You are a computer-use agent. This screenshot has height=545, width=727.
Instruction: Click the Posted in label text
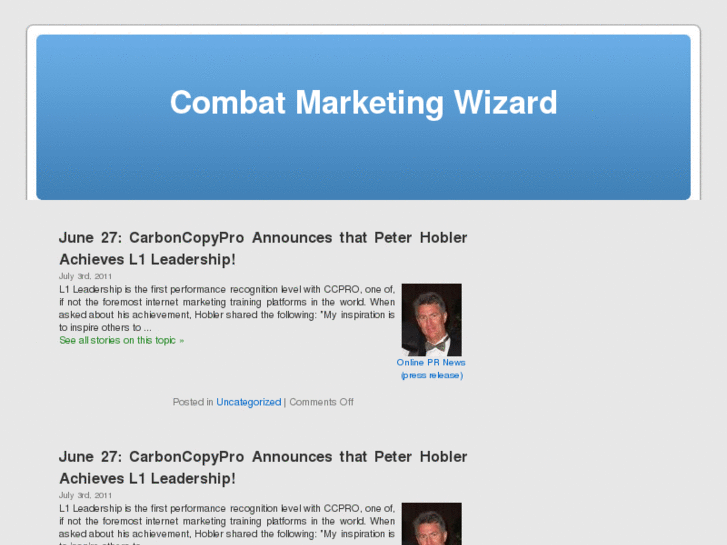(x=193, y=402)
